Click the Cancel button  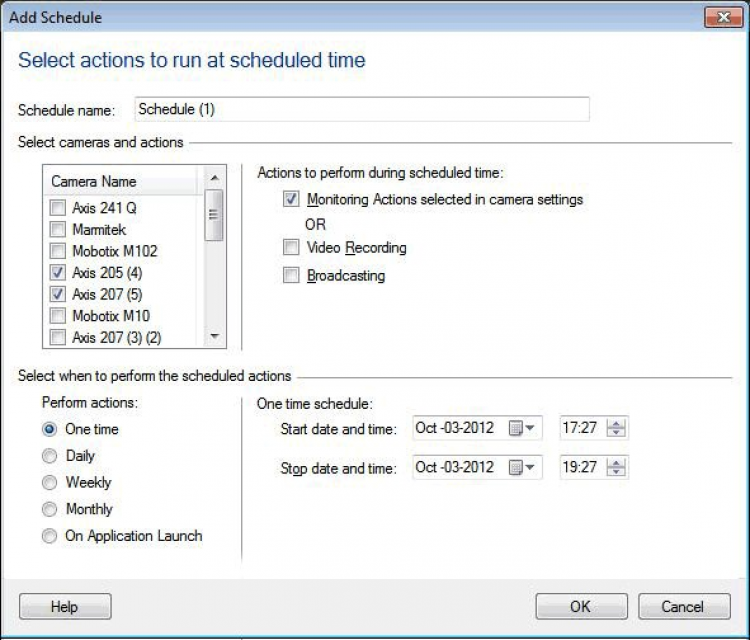click(683, 606)
